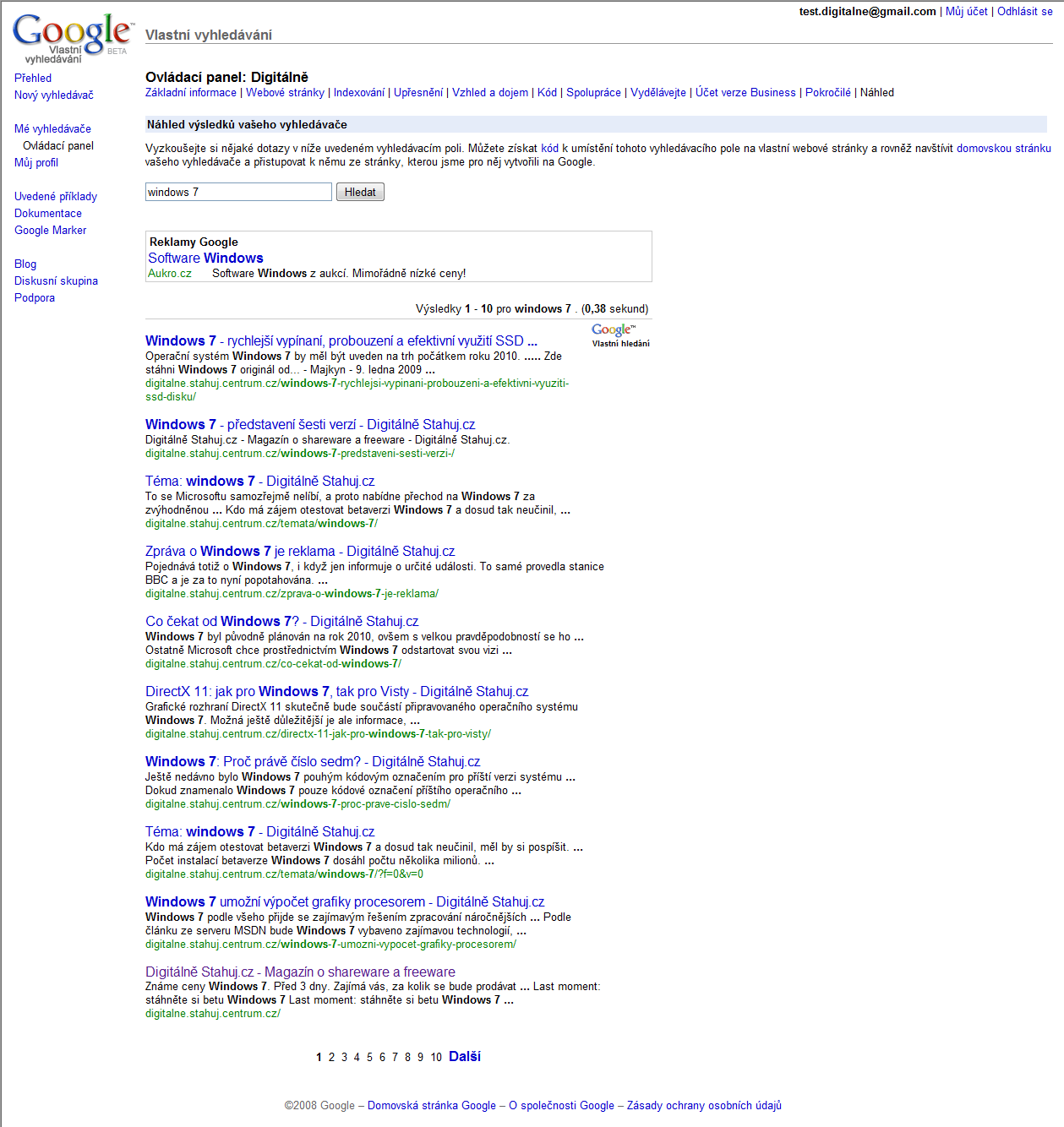This screenshot has width=1064, height=1127.
Task: Focus the search field containing windows 7
Action: coord(238,192)
